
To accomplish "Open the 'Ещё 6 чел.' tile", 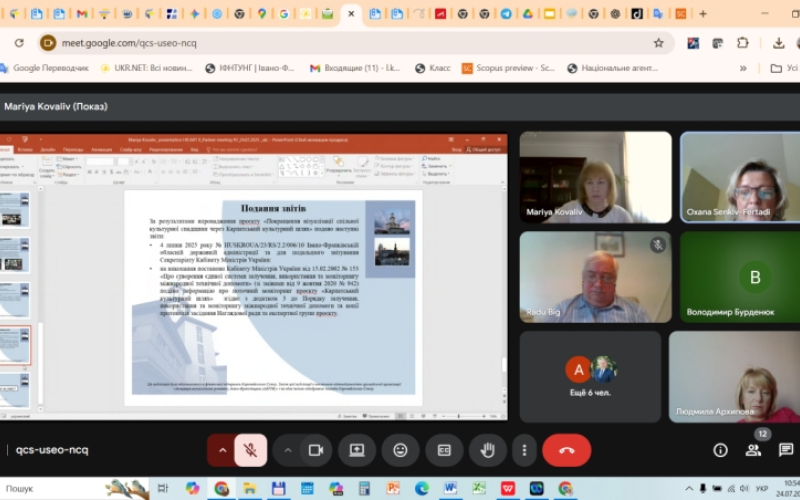I will click(x=590, y=377).
